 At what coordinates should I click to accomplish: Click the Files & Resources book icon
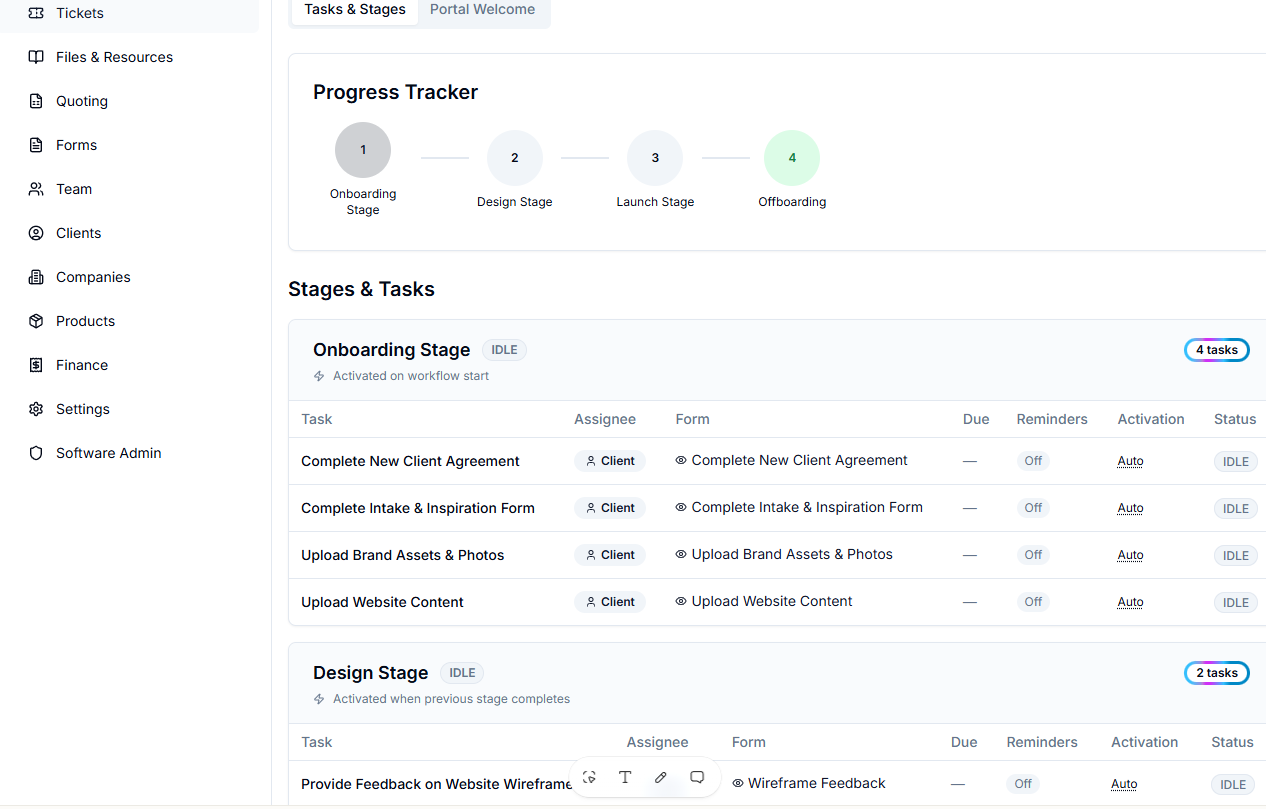point(36,57)
